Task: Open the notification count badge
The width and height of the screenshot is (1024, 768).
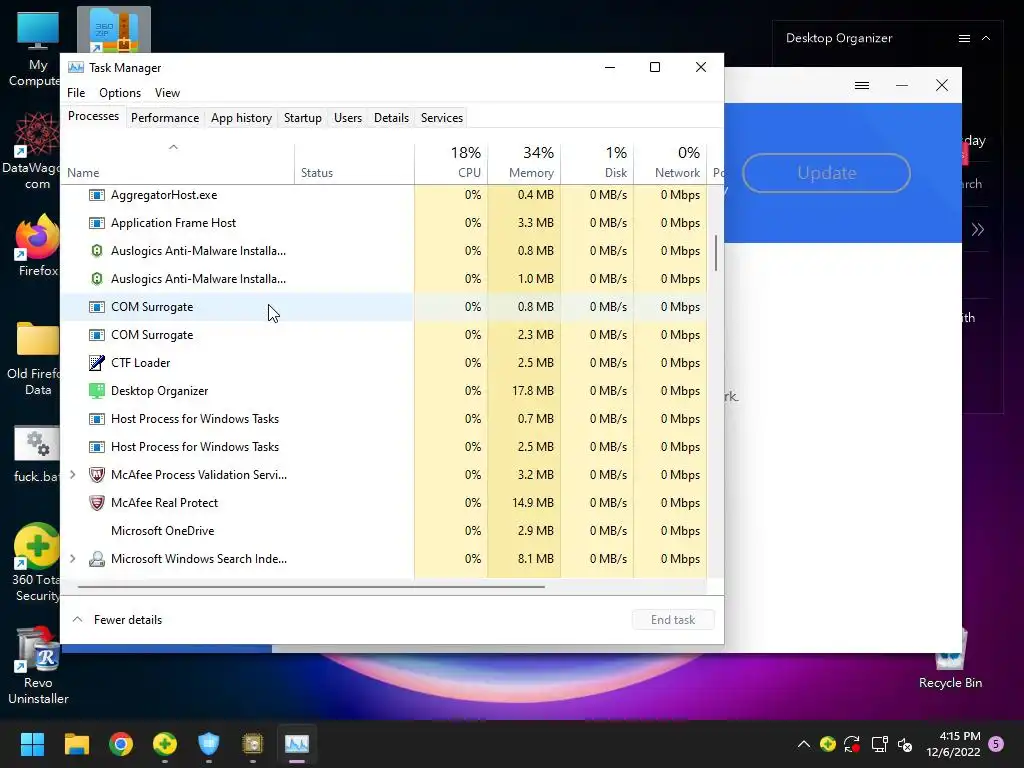Action: click(x=996, y=744)
